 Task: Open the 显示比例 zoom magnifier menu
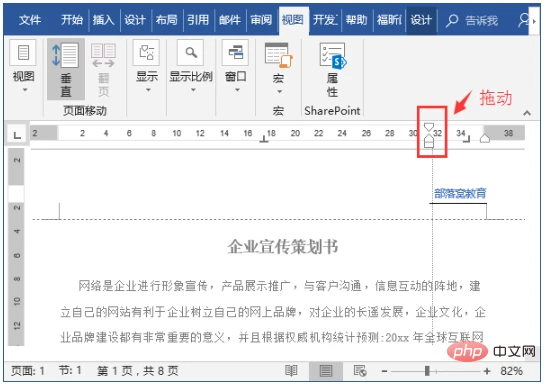pos(191,66)
